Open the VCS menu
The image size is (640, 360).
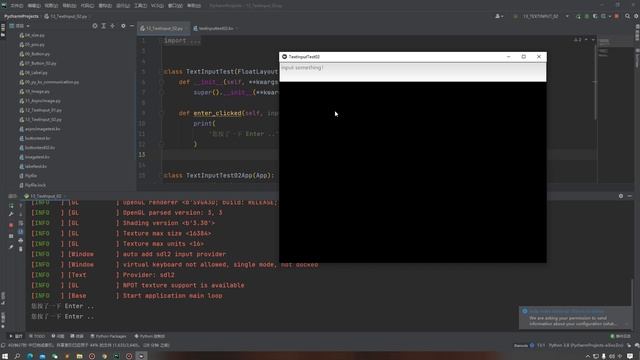point(157,6)
